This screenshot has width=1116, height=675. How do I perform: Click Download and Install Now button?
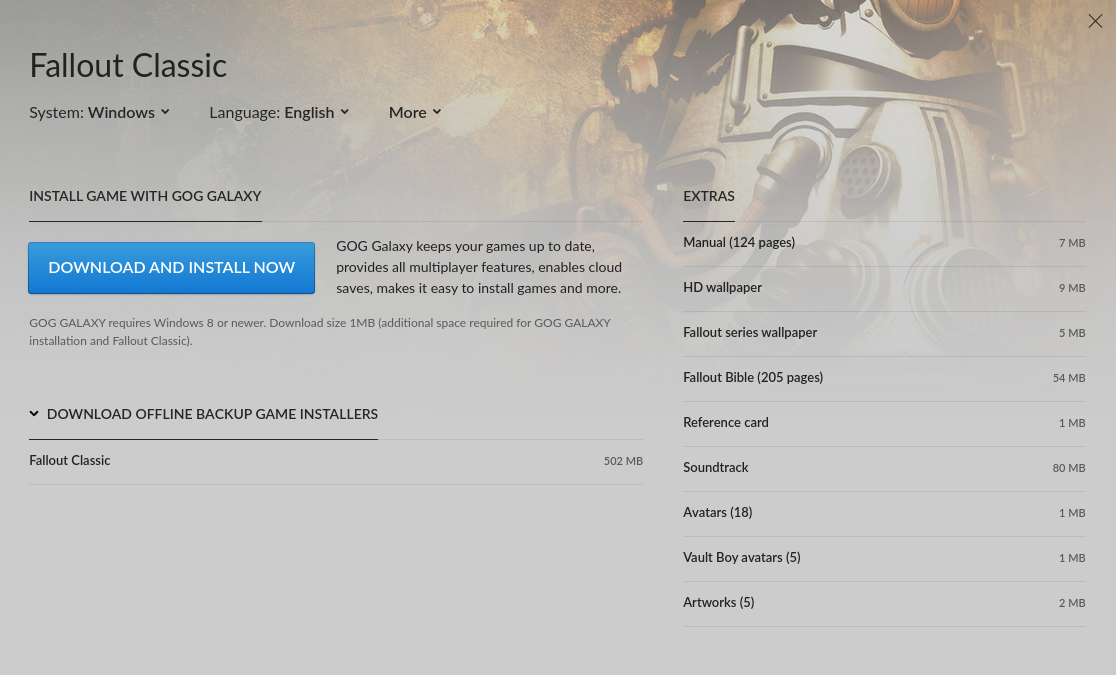(x=172, y=268)
